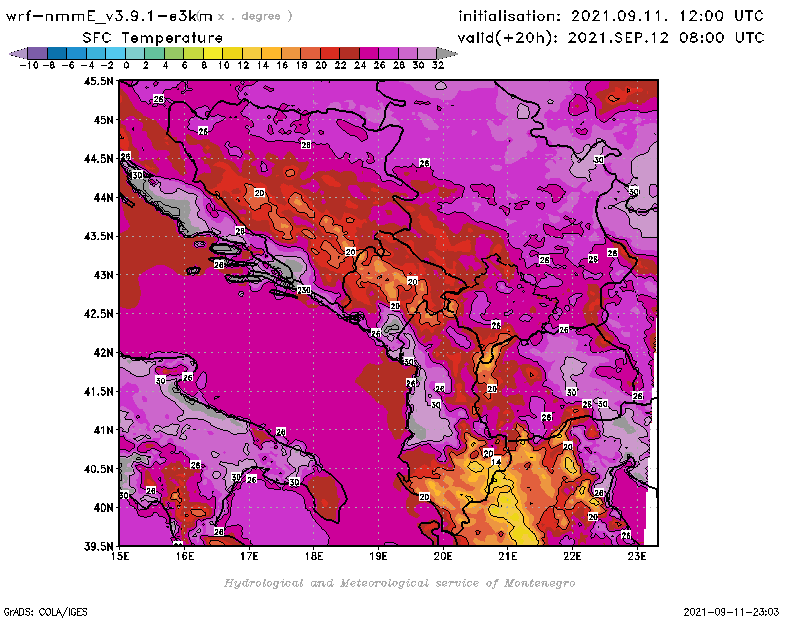Click the '43.5N' latitude axis label
Viewport: 800px width, 618px height.
(98, 236)
